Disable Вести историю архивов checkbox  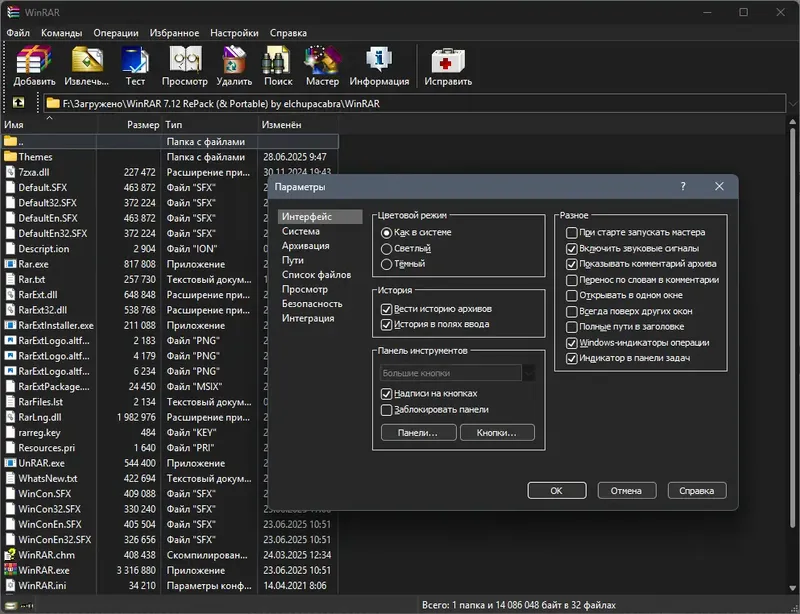387,309
